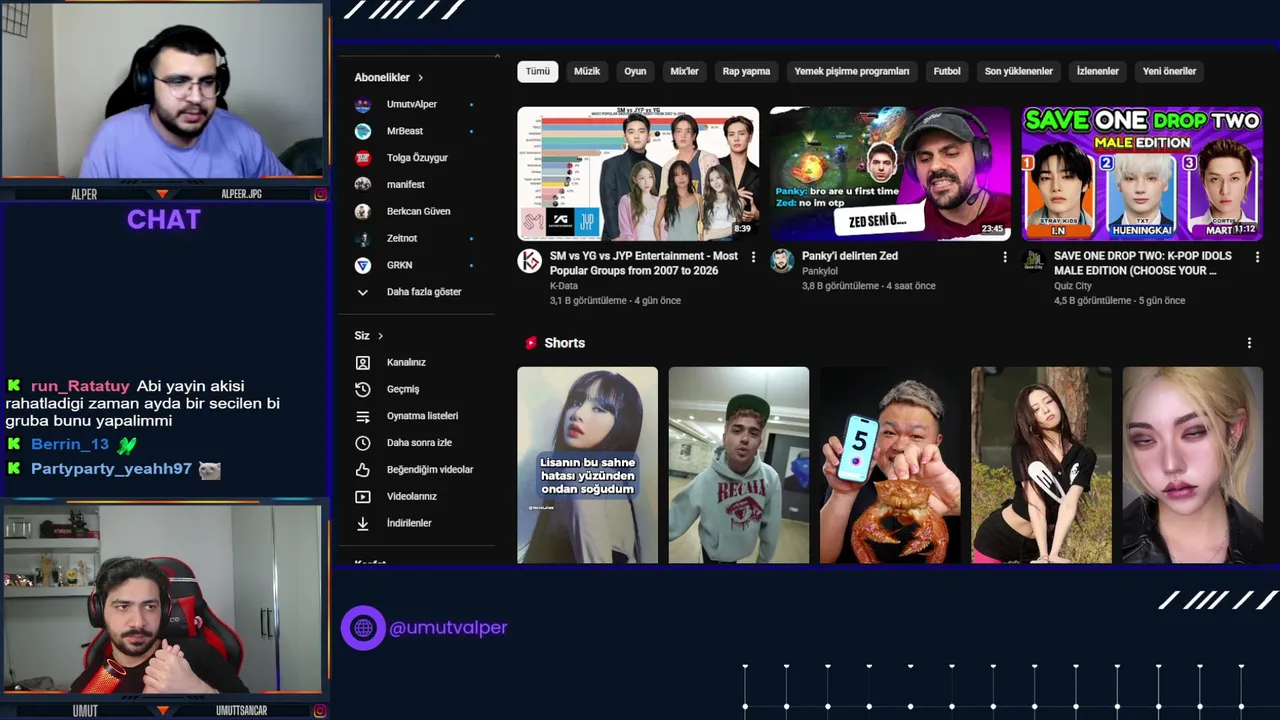
Task: Click the Videolarınız play icon
Action: 363,496
